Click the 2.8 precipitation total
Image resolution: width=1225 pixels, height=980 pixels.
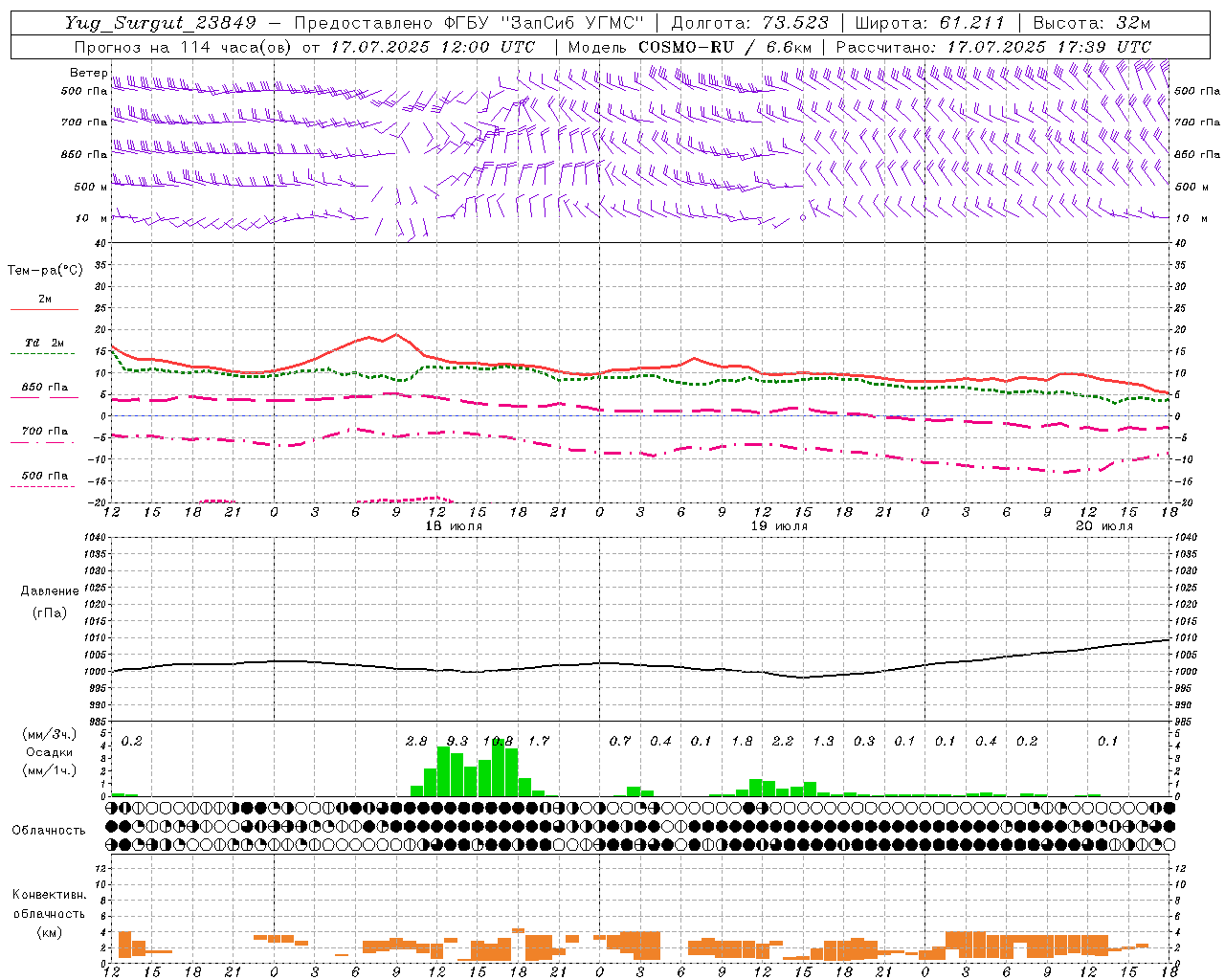coord(416,741)
